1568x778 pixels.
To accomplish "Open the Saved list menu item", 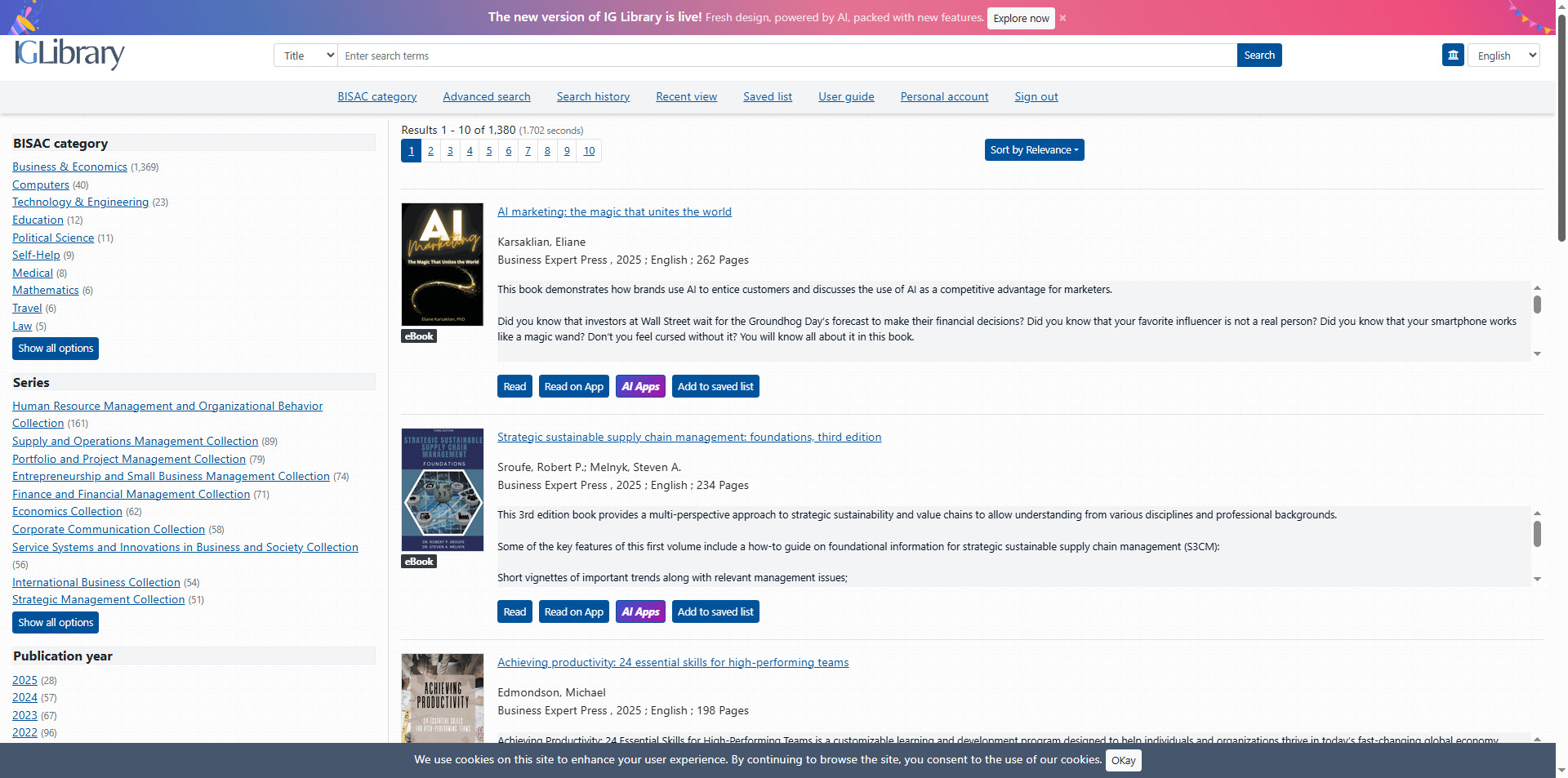I will pyautogui.click(x=767, y=96).
